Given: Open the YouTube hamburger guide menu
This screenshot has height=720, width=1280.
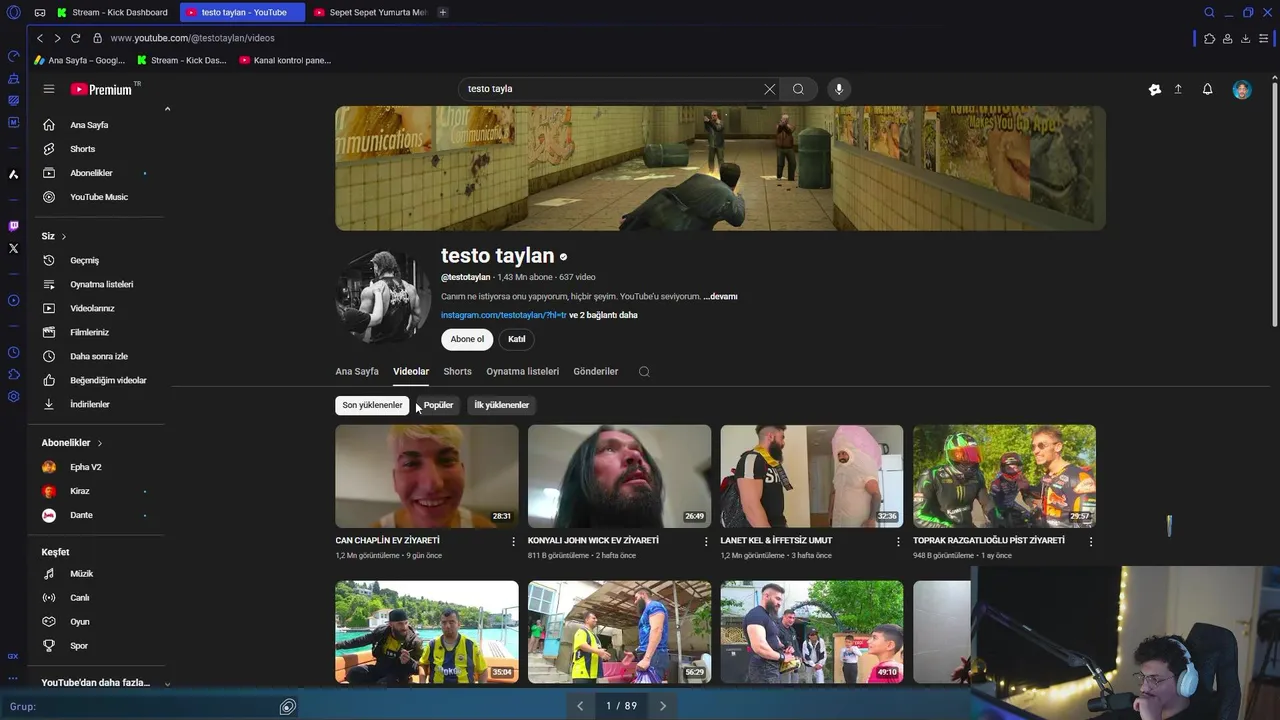Looking at the screenshot, I should coord(48,89).
